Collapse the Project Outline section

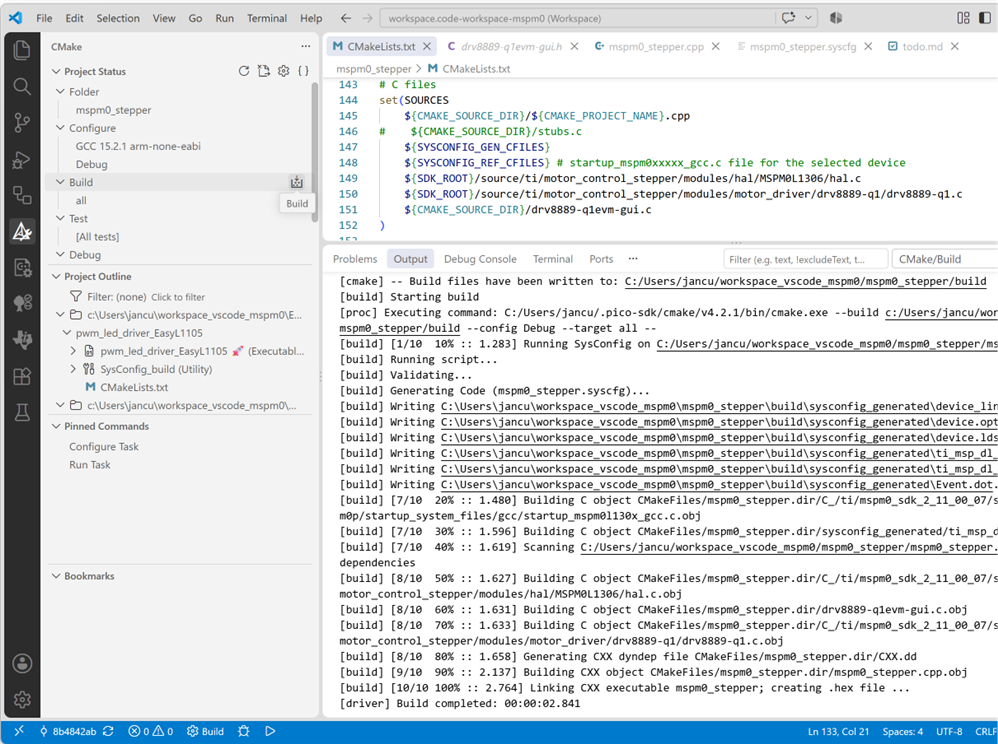pos(56,276)
